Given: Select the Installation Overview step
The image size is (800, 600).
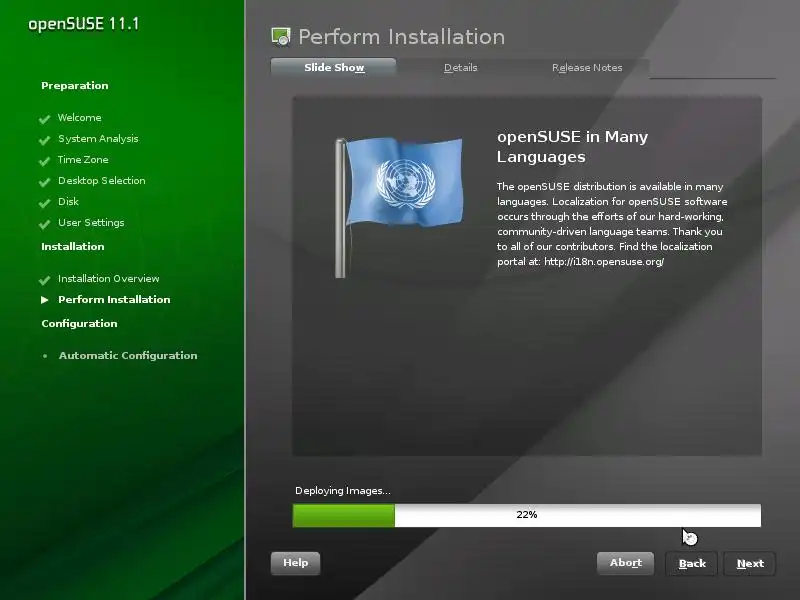Looking at the screenshot, I should [108, 279].
